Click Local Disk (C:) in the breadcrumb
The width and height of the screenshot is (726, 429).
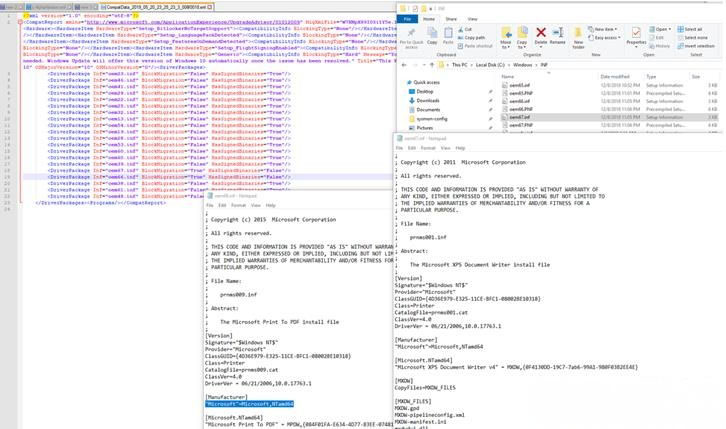(490, 65)
